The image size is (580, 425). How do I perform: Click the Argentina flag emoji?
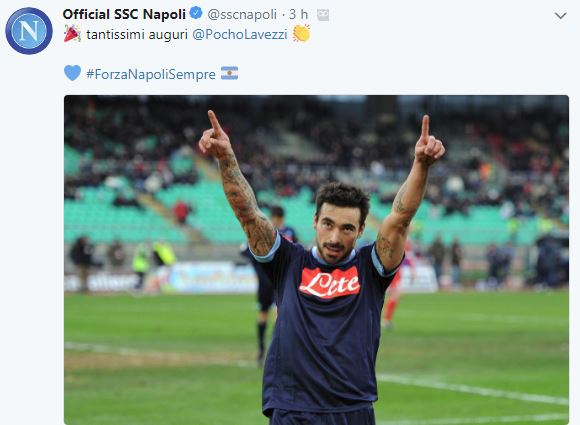[x=229, y=73]
